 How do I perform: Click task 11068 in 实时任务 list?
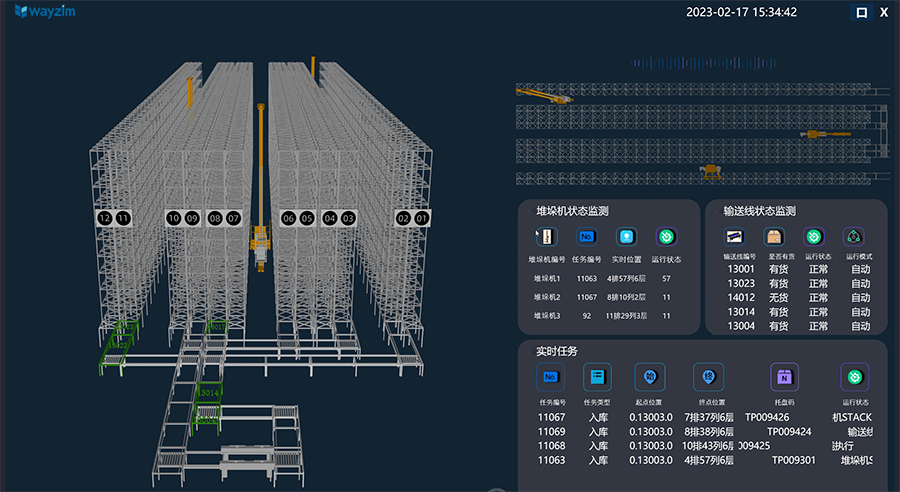point(551,446)
